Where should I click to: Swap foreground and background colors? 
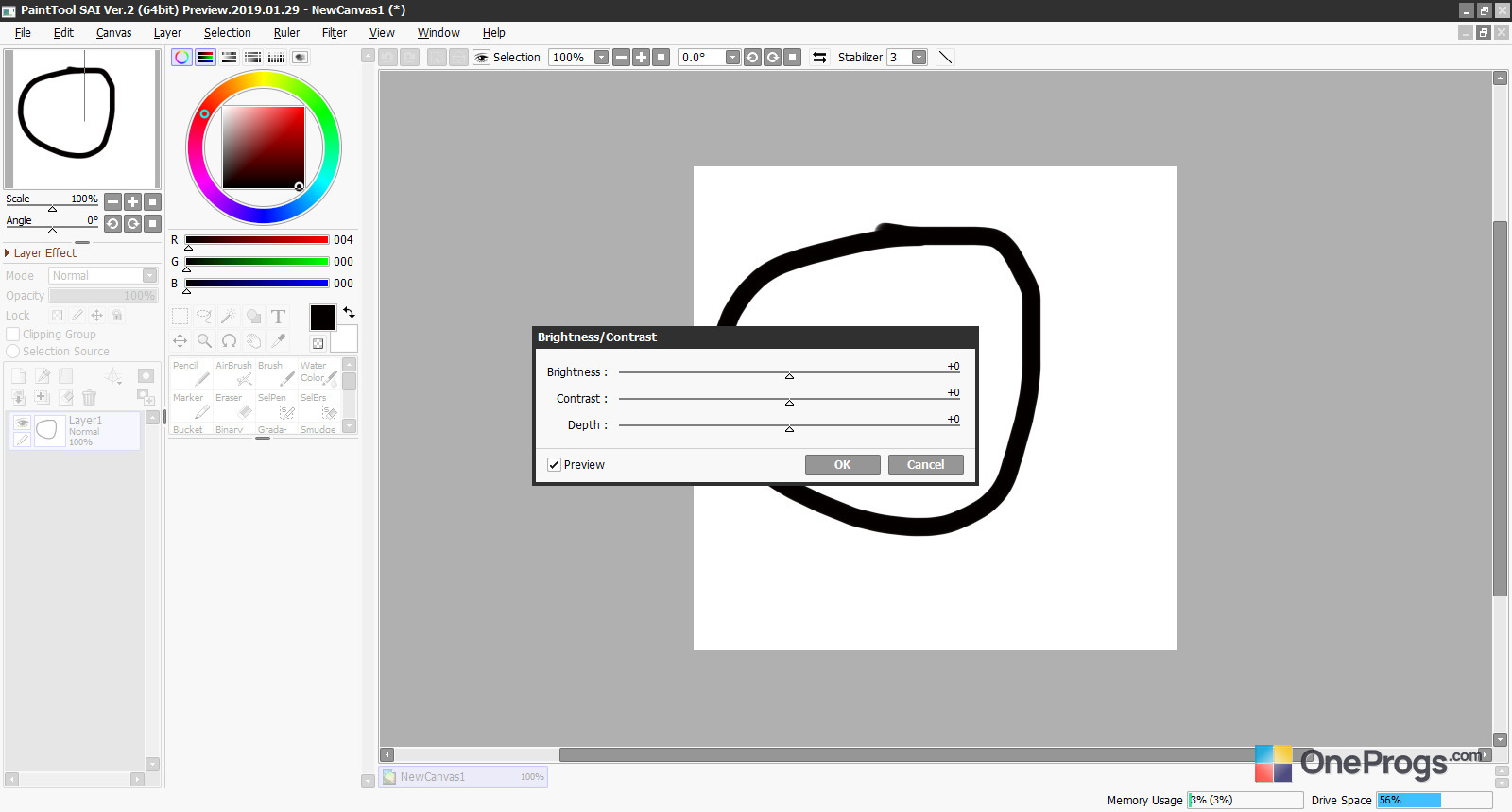click(x=349, y=313)
